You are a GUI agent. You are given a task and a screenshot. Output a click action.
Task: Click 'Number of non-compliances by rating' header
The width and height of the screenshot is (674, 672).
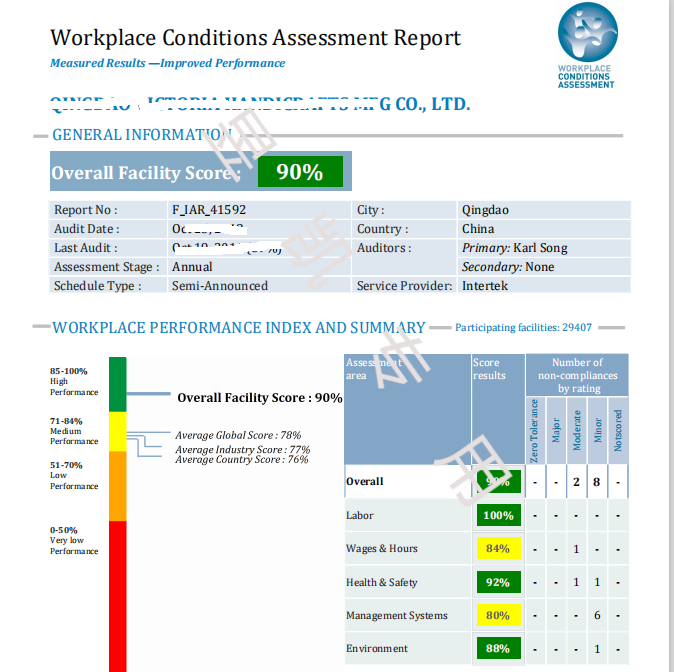(577, 375)
